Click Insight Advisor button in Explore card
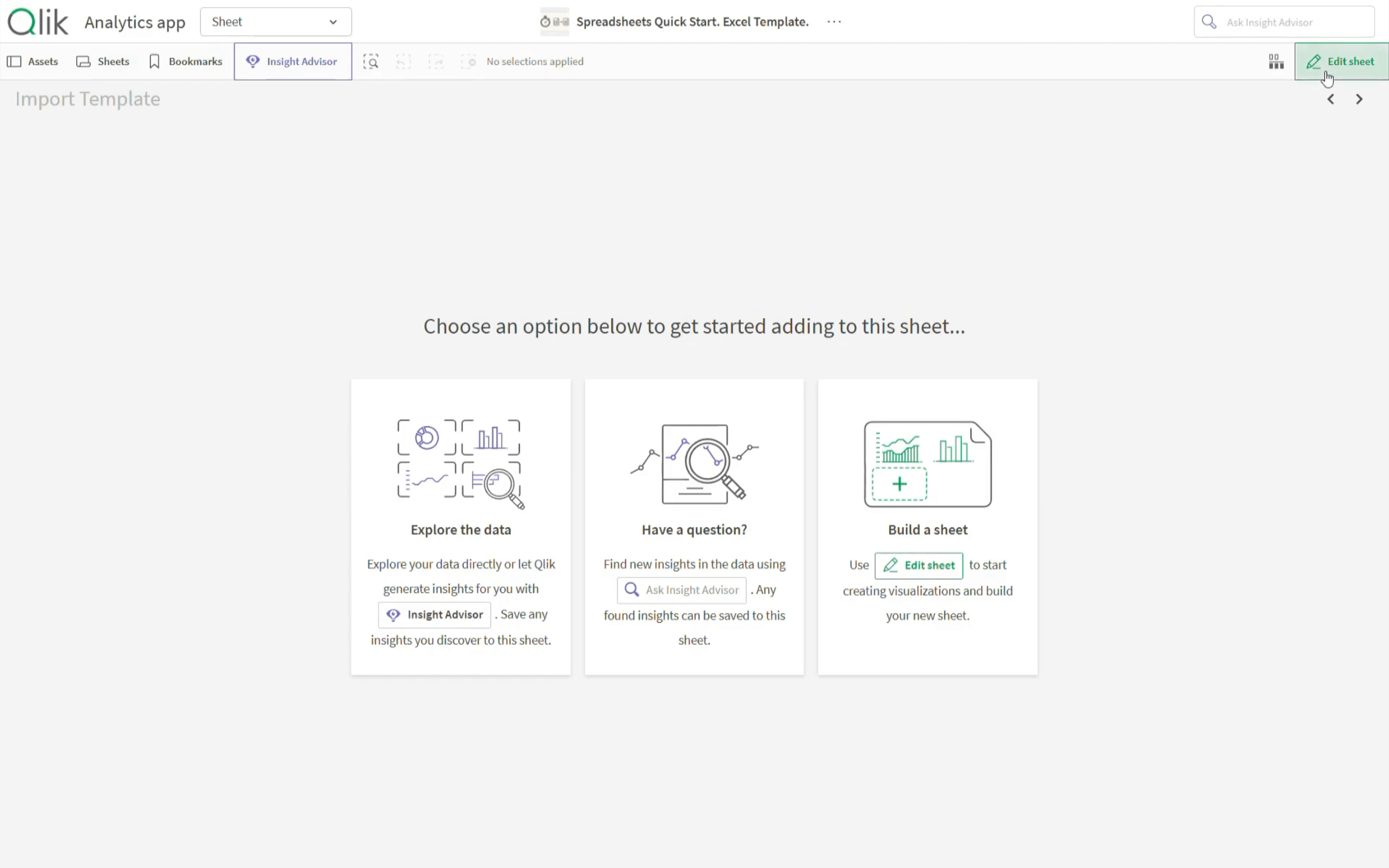Image resolution: width=1389 pixels, height=868 pixels. 434,615
